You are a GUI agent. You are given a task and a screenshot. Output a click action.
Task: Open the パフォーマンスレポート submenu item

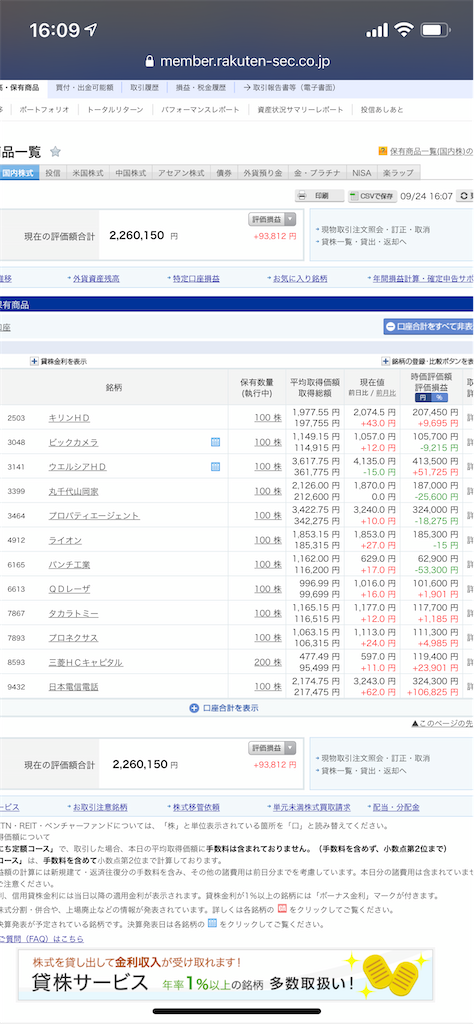pyautogui.click(x=200, y=110)
